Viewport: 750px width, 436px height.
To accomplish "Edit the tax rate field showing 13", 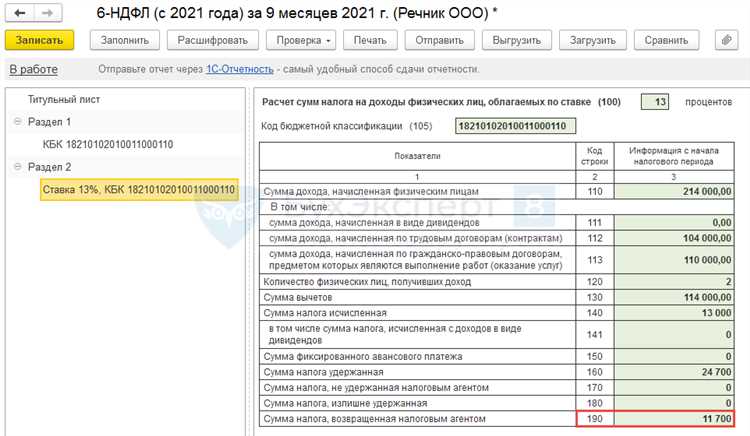I will point(655,102).
